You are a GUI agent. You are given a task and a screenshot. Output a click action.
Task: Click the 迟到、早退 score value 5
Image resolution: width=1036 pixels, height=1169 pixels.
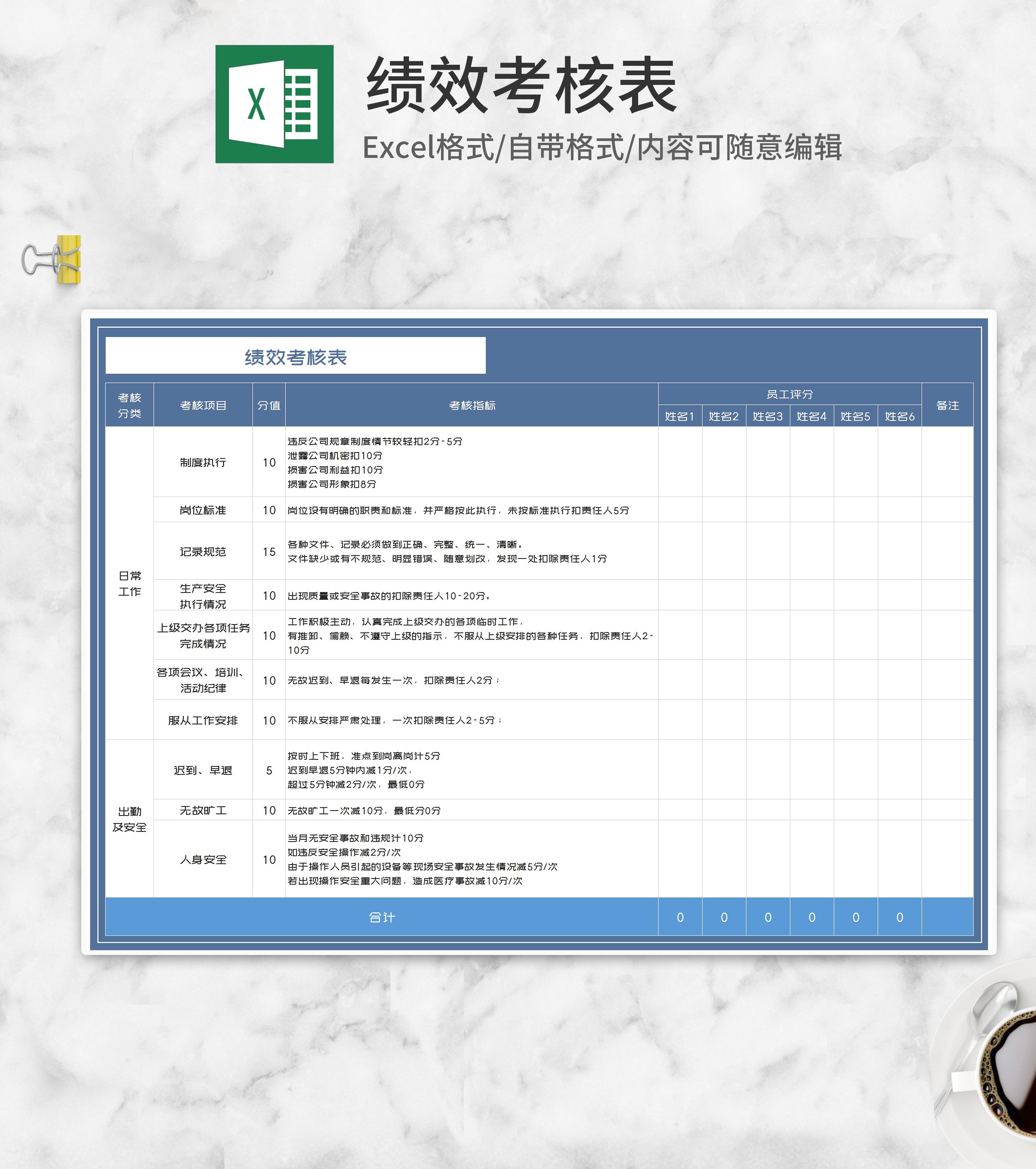tap(269, 770)
